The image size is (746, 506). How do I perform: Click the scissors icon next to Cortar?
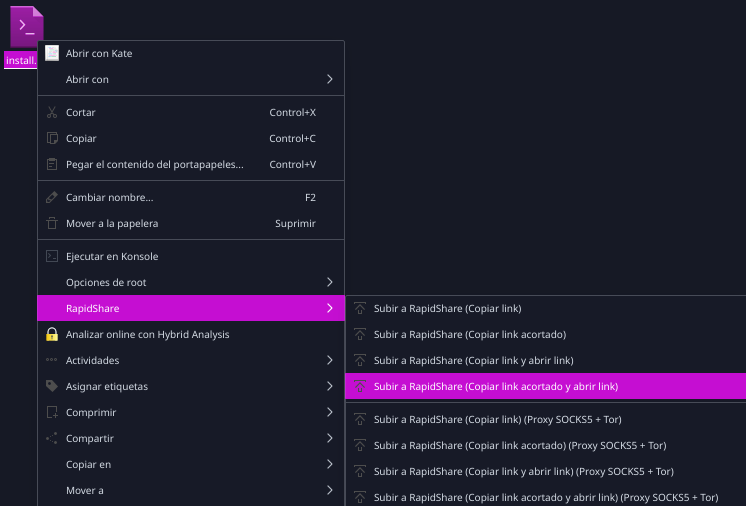pos(52,112)
